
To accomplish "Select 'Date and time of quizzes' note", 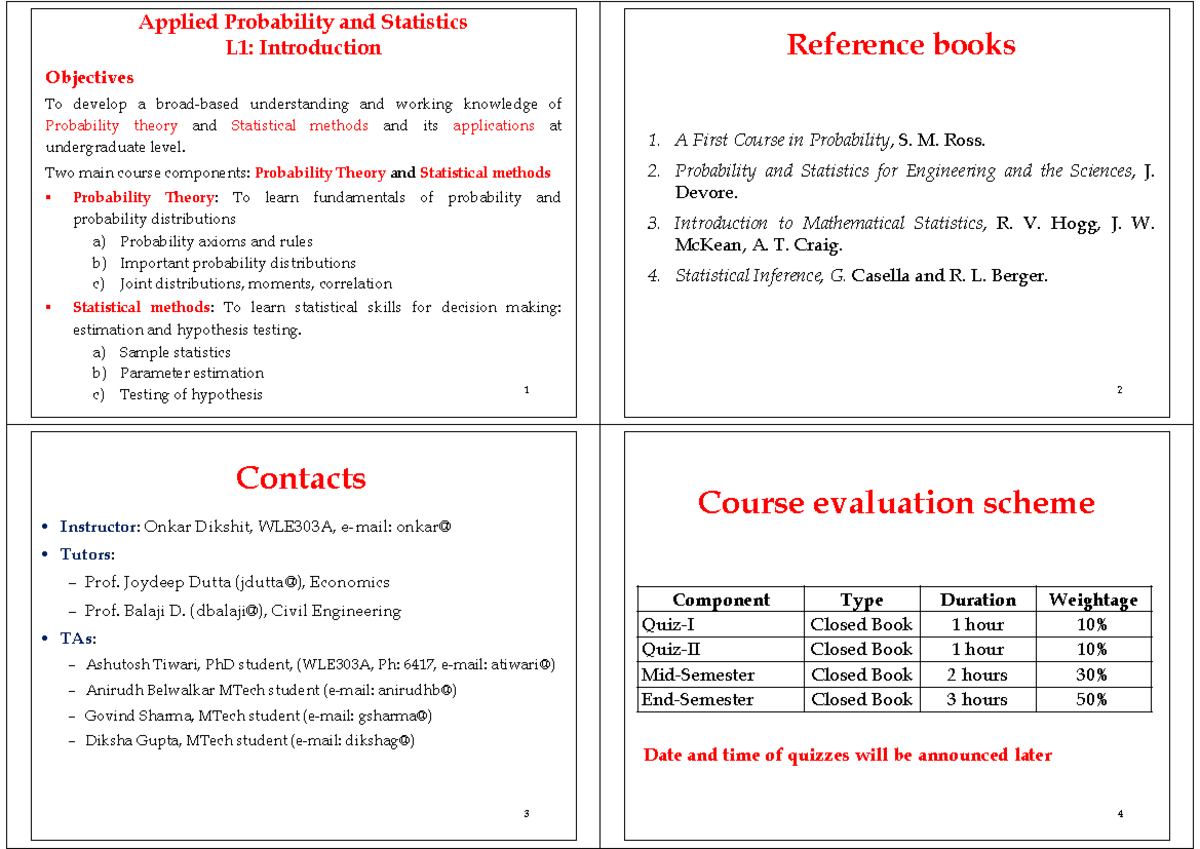I will (x=848, y=755).
